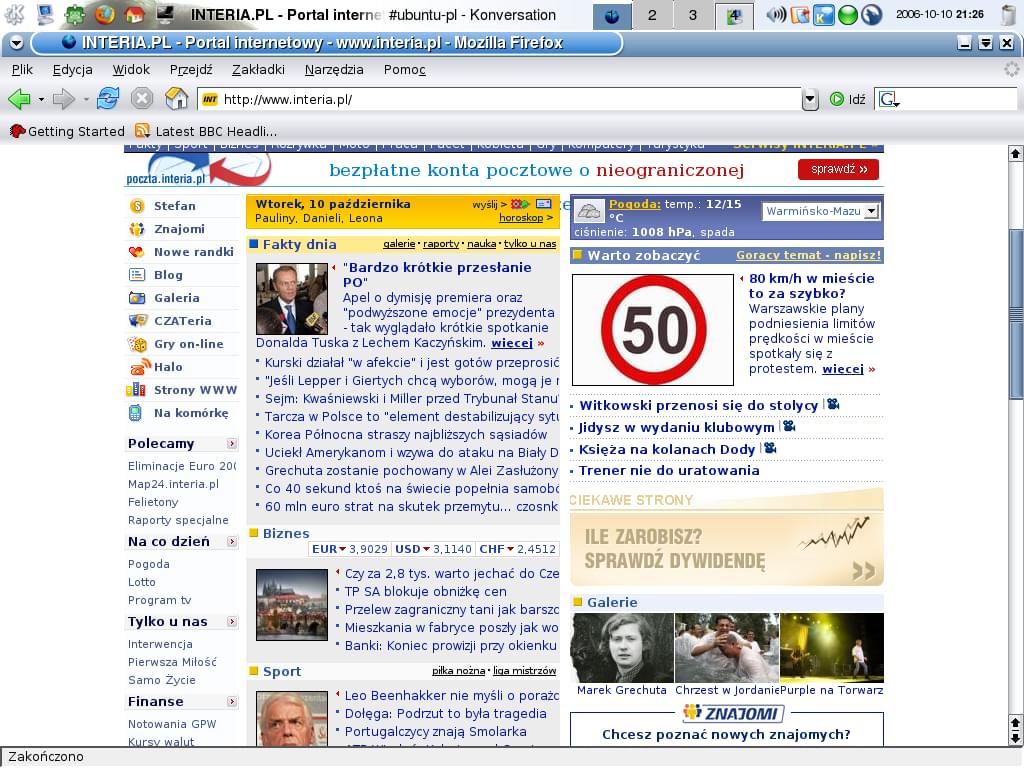
Task: Click the page vertical scrollbar thumb
Action: pos(1016,313)
